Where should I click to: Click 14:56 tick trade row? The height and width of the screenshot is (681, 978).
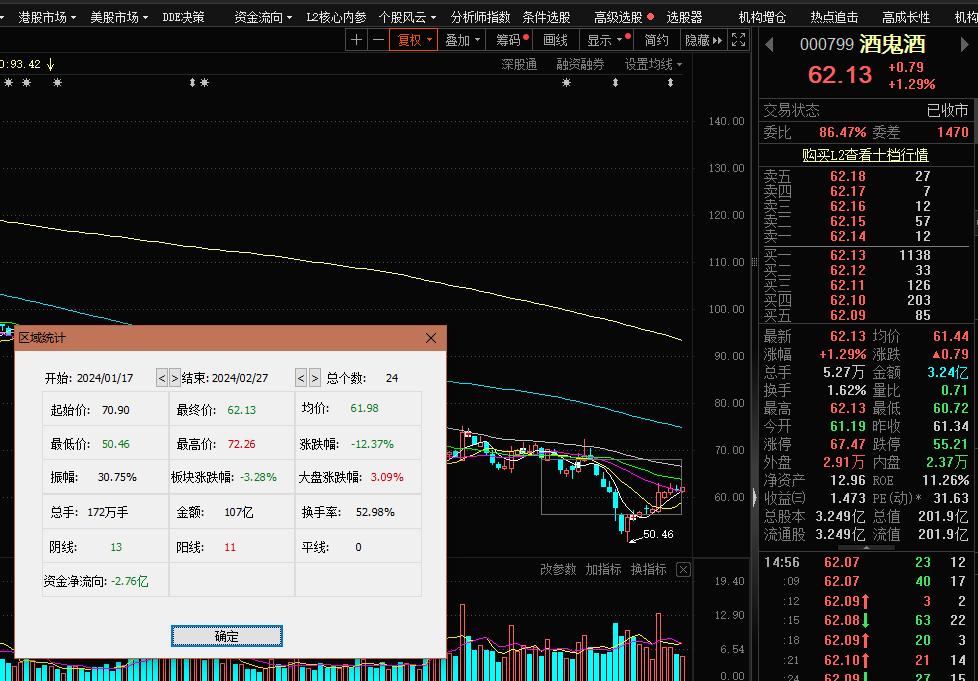(864, 563)
